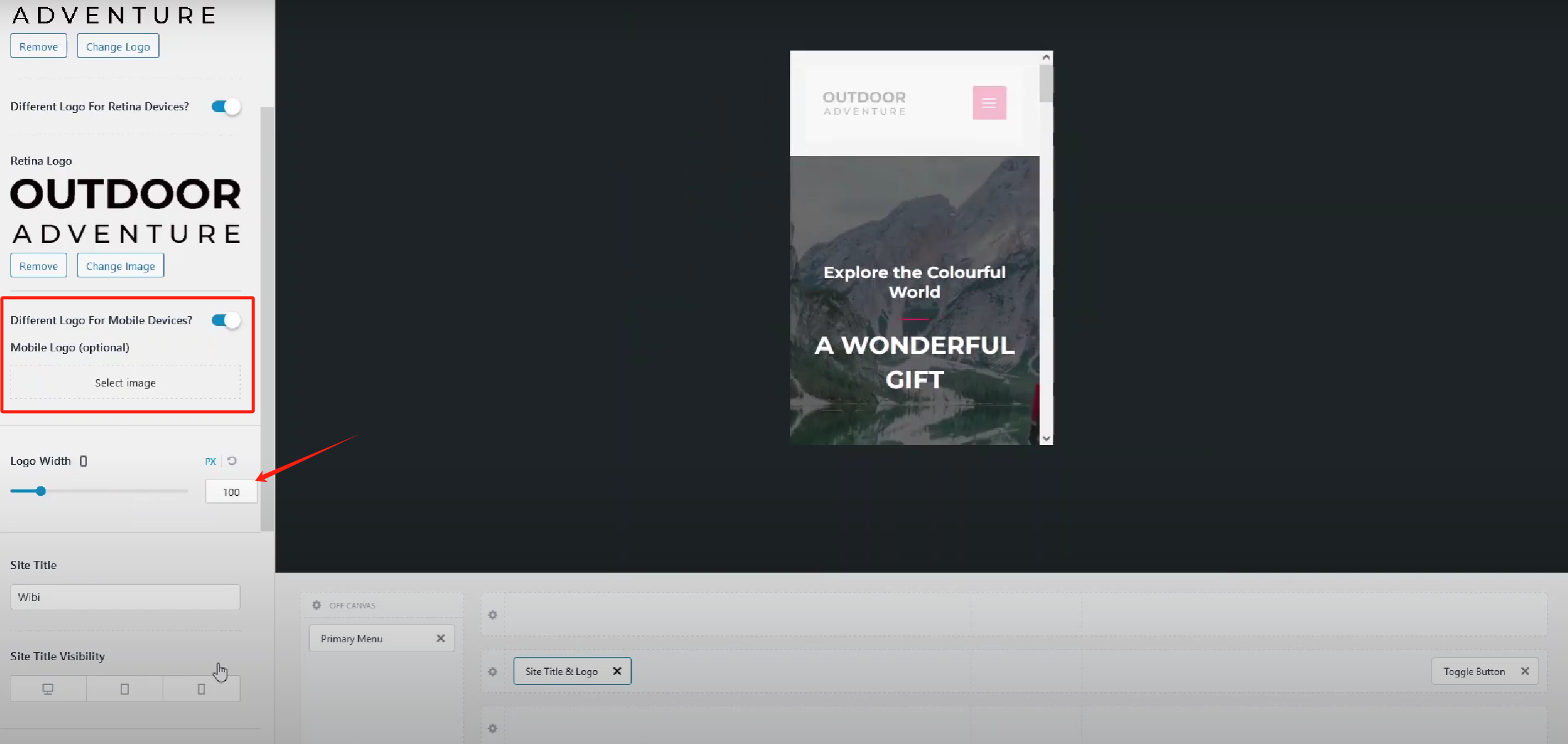The width and height of the screenshot is (1568, 744).
Task: Click the device icon beside Logo Width label
Action: click(83, 461)
